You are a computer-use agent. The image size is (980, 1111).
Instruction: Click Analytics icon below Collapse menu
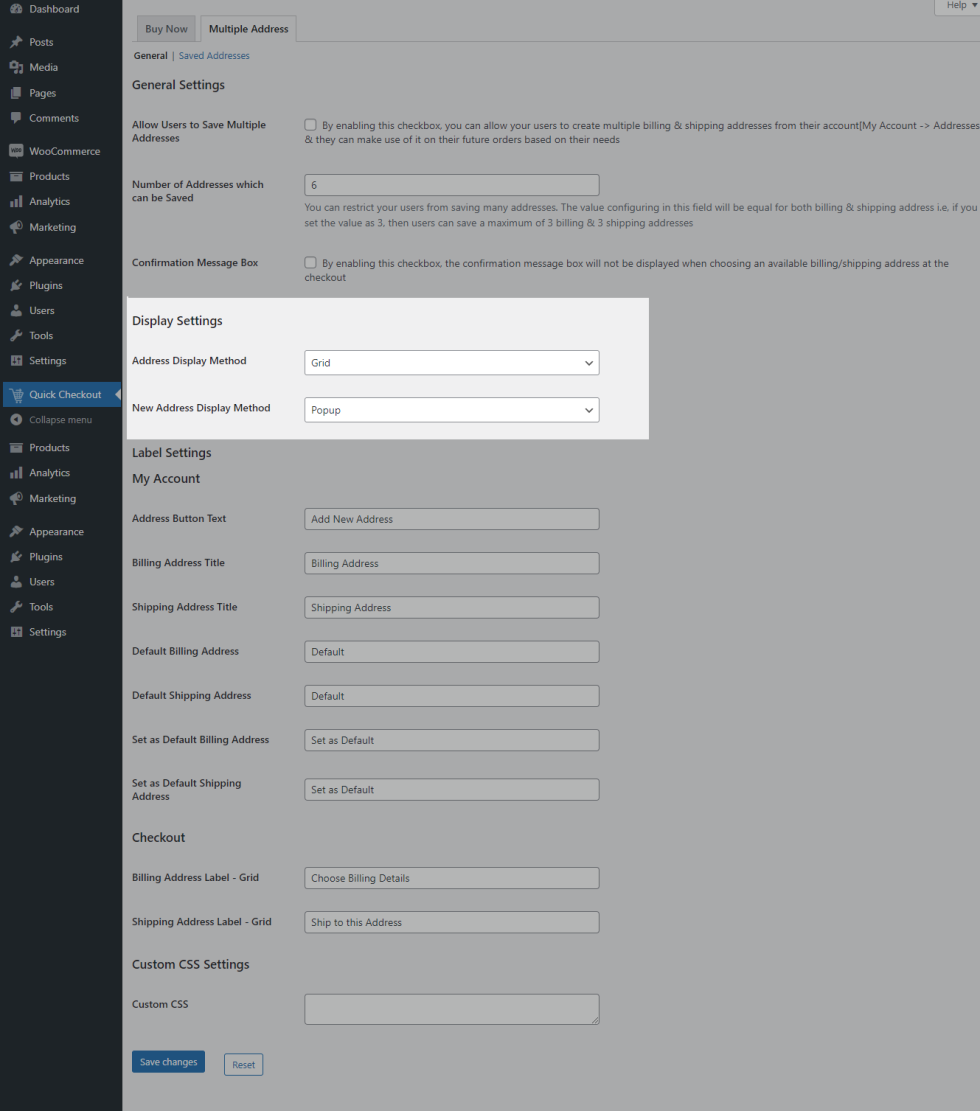(16, 473)
